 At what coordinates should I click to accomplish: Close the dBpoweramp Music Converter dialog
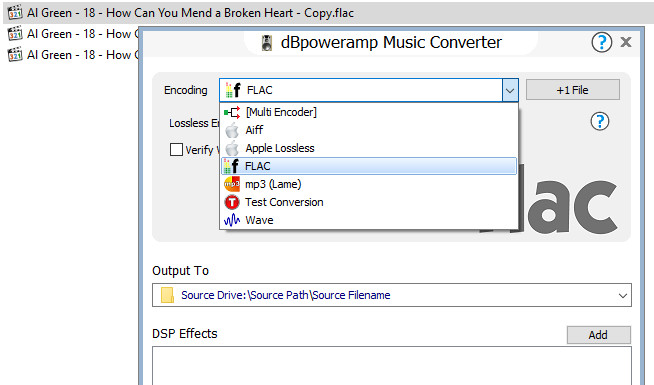pyautogui.click(x=626, y=42)
